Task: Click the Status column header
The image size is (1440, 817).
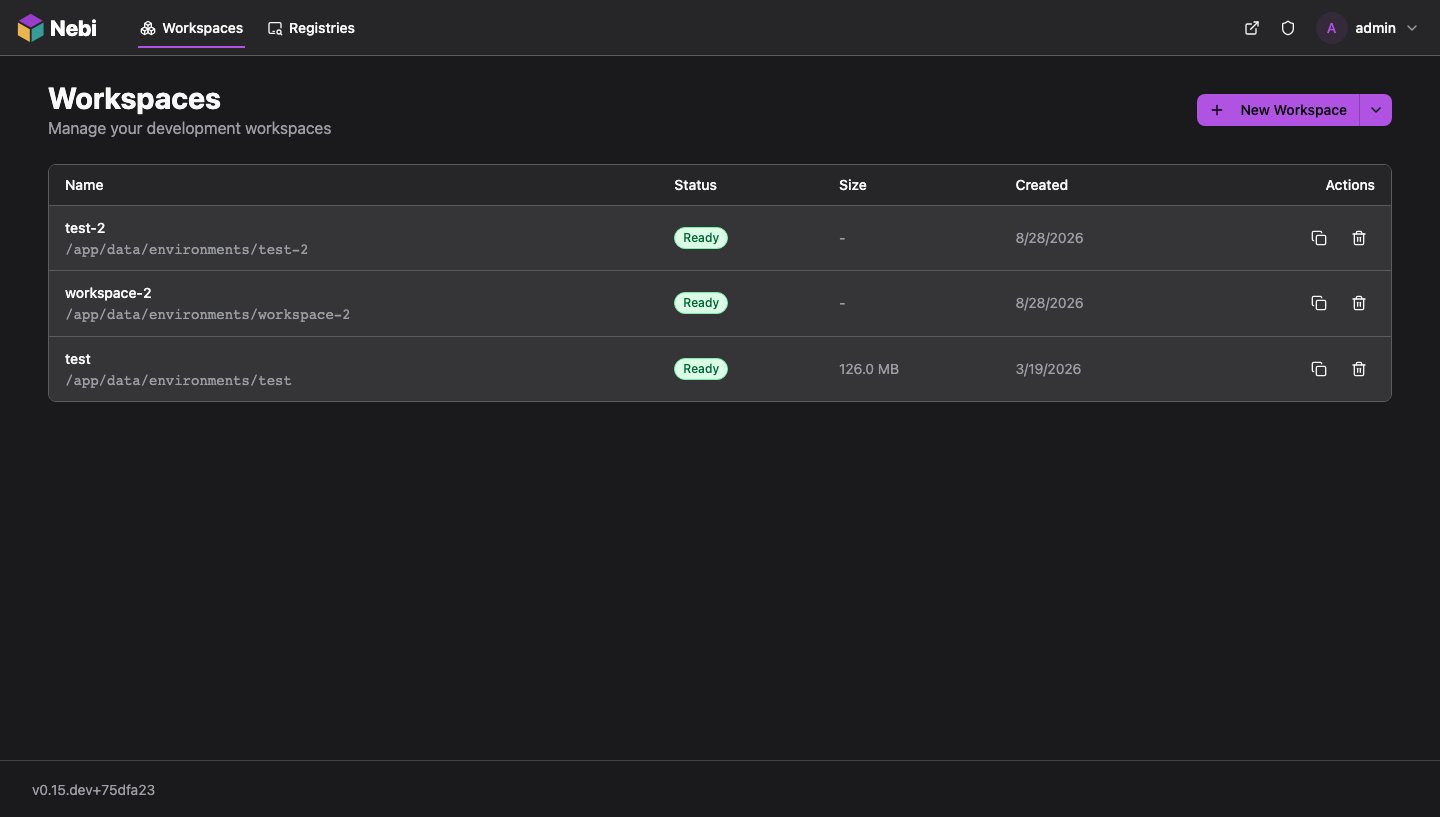Action: tap(695, 185)
